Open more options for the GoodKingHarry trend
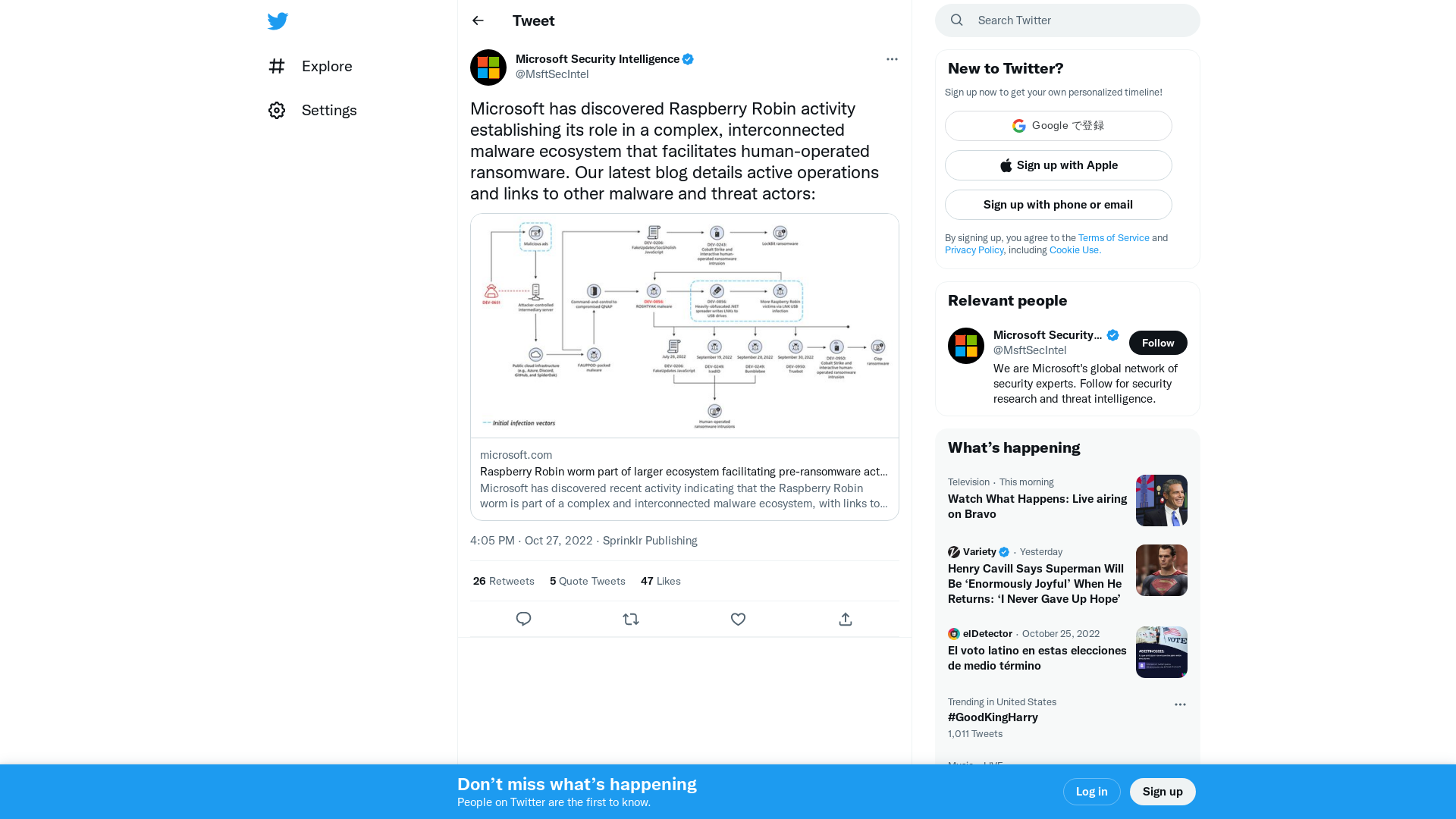The height and width of the screenshot is (819, 1456). pyautogui.click(x=1180, y=704)
